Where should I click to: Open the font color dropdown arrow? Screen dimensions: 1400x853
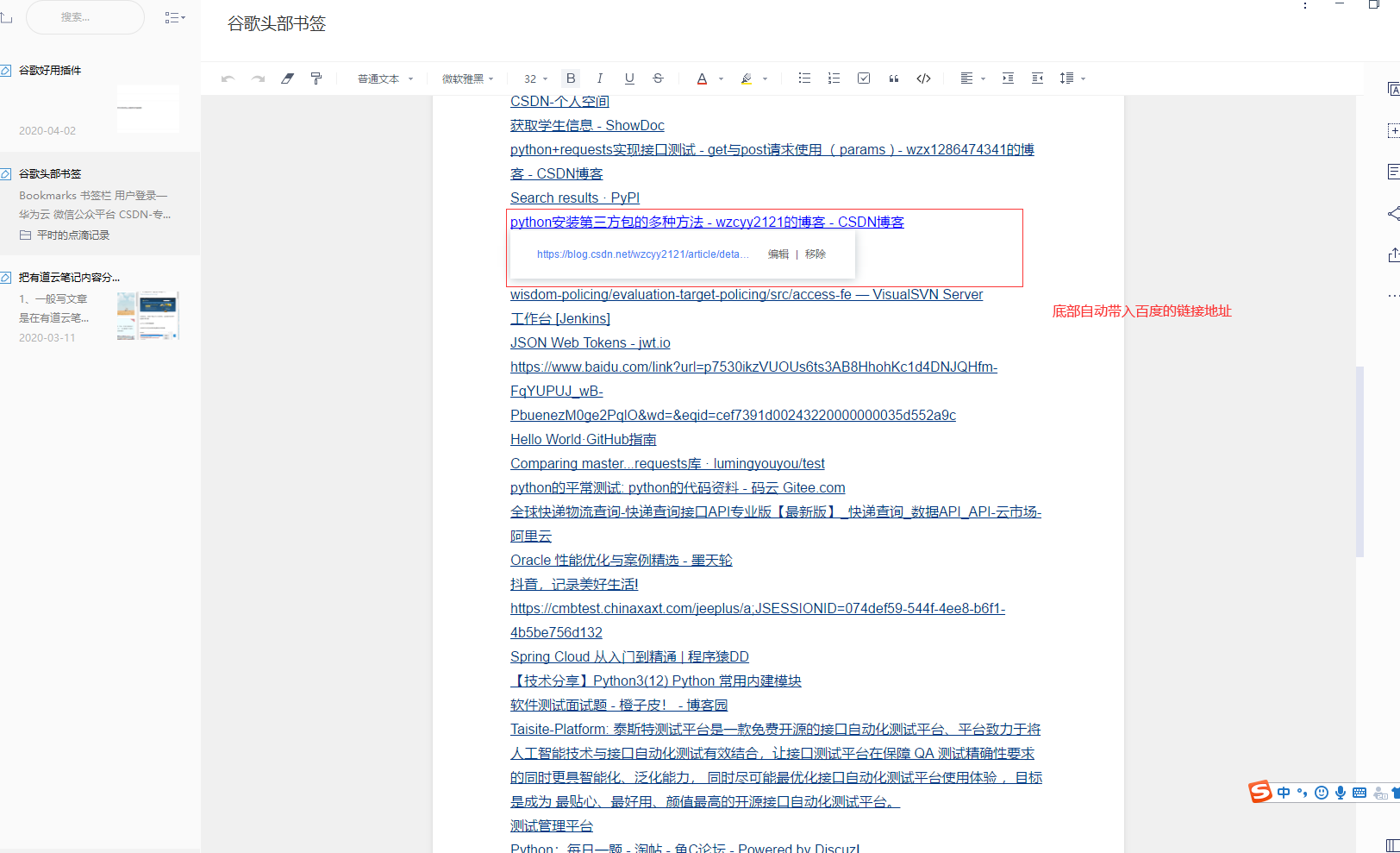click(722, 78)
